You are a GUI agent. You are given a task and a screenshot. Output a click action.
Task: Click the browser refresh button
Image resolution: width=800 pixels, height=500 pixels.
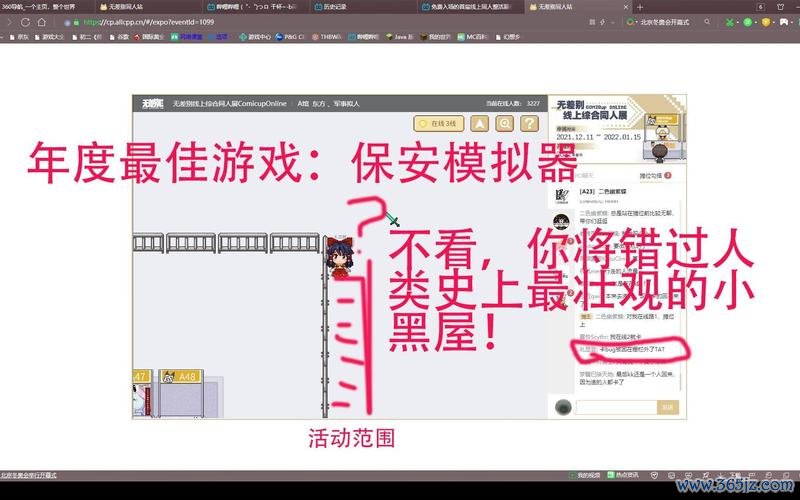[x=25, y=22]
